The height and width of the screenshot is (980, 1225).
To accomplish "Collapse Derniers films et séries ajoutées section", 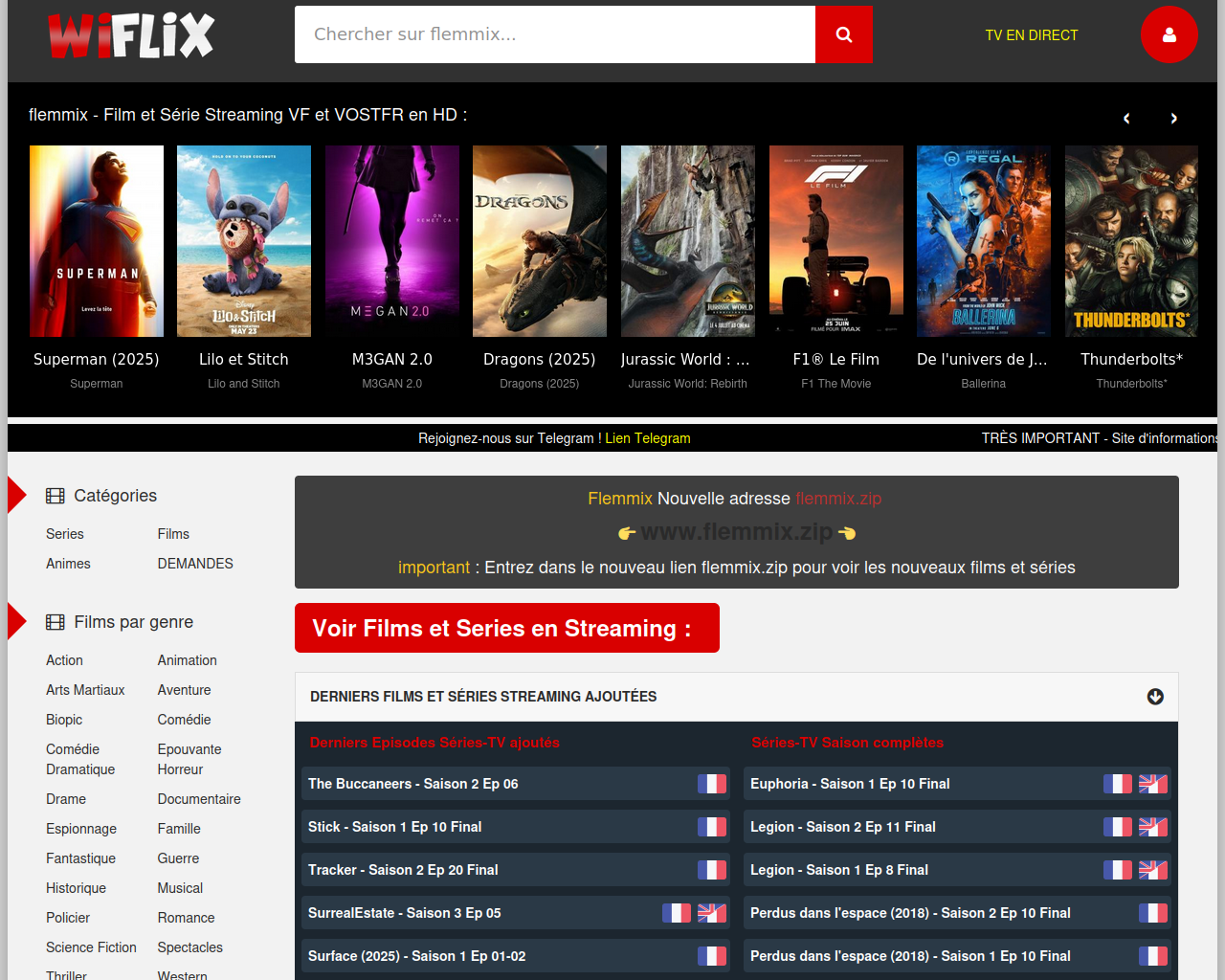I will click(x=1155, y=697).
